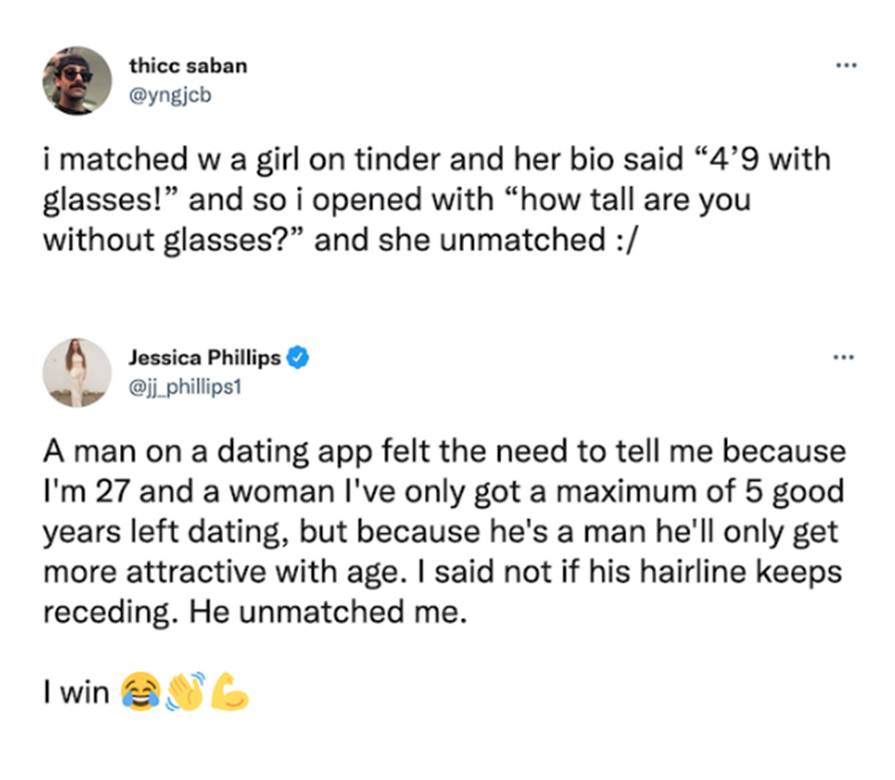Screen dimensions: 895x780
Task: Open thicc saban's profile picture
Action: pyautogui.click(x=77, y=79)
